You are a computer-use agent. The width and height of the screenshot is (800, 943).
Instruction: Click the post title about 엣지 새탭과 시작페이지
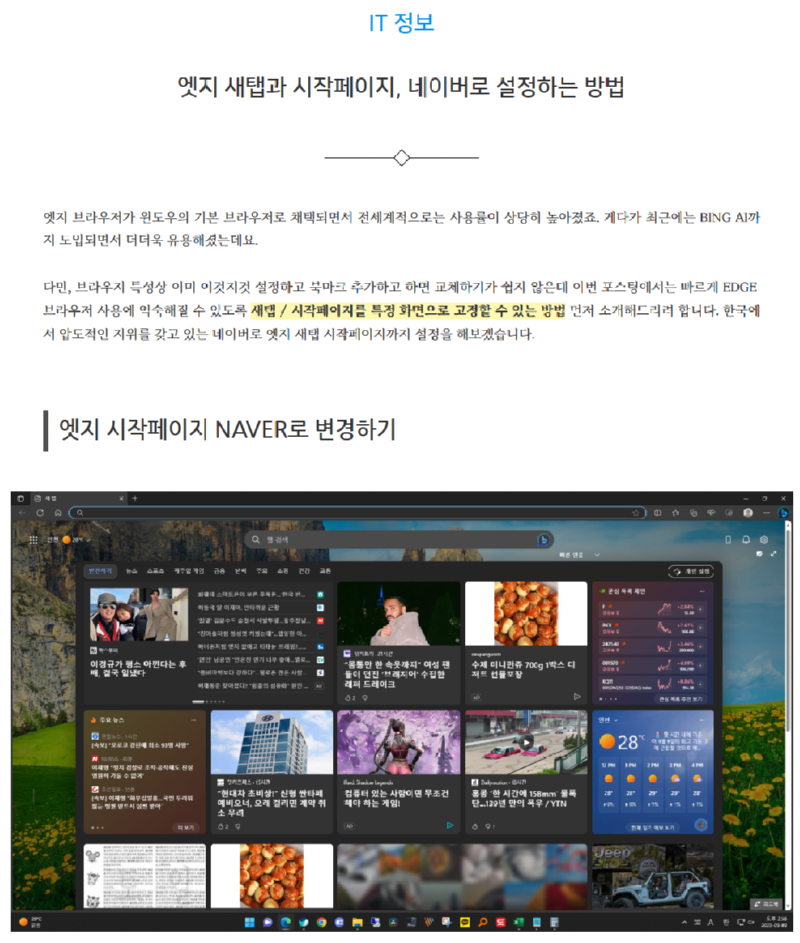[x=401, y=87]
